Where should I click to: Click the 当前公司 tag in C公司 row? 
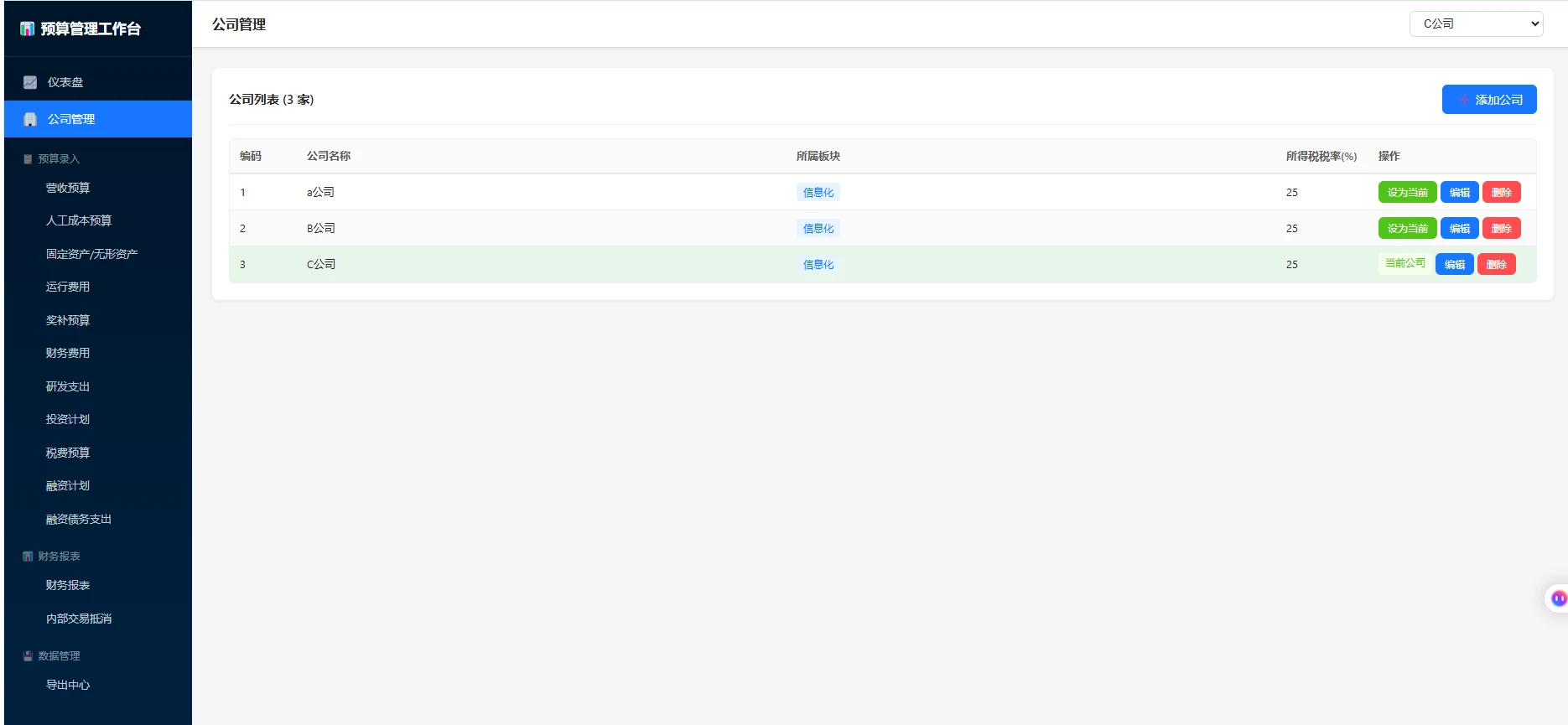coord(1405,263)
